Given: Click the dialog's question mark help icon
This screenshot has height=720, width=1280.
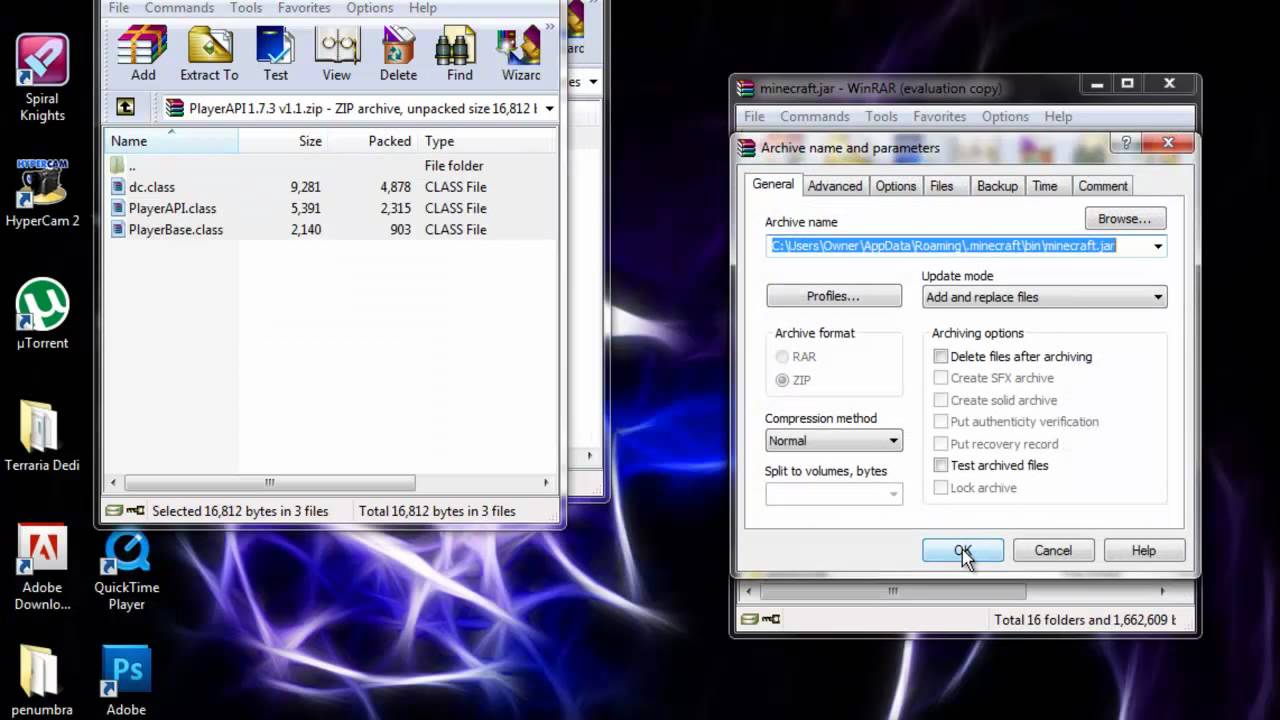Looking at the screenshot, I should (x=1127, y=143).
